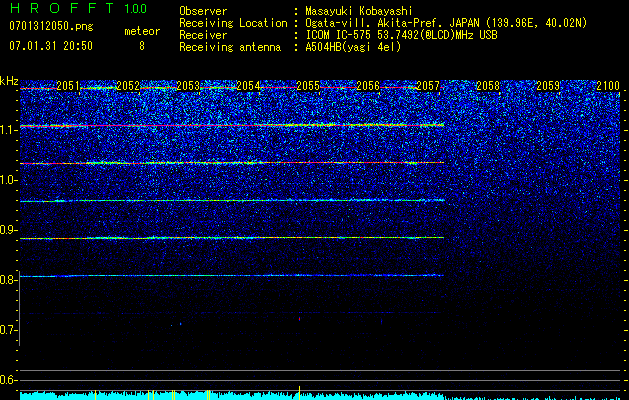This screenshot has width=629, height=400.
Task: Click observer name Masayuki Kobayashi
Action: click(359, 11)
